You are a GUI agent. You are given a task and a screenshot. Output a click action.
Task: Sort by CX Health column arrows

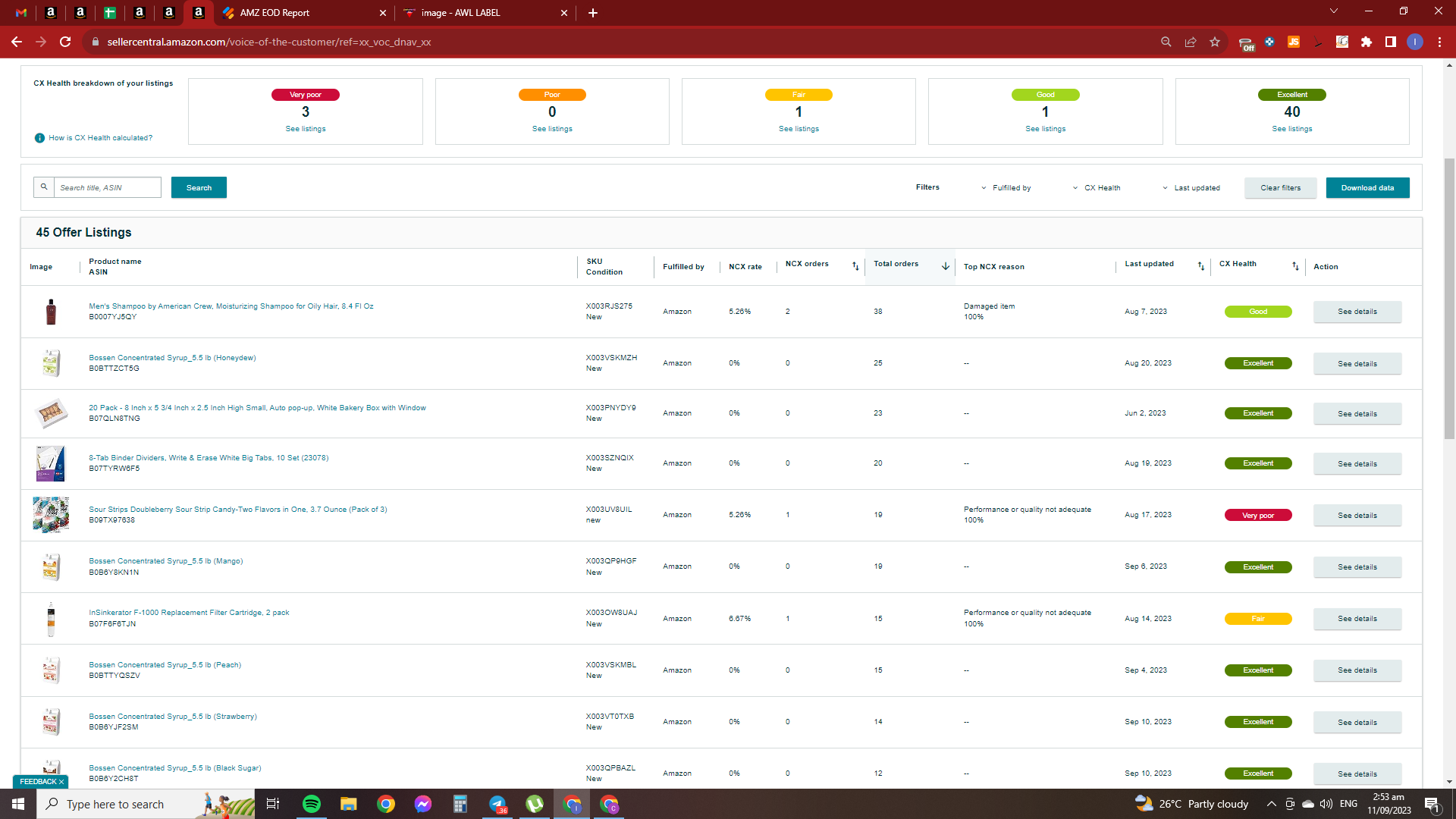pos(1295,266)
